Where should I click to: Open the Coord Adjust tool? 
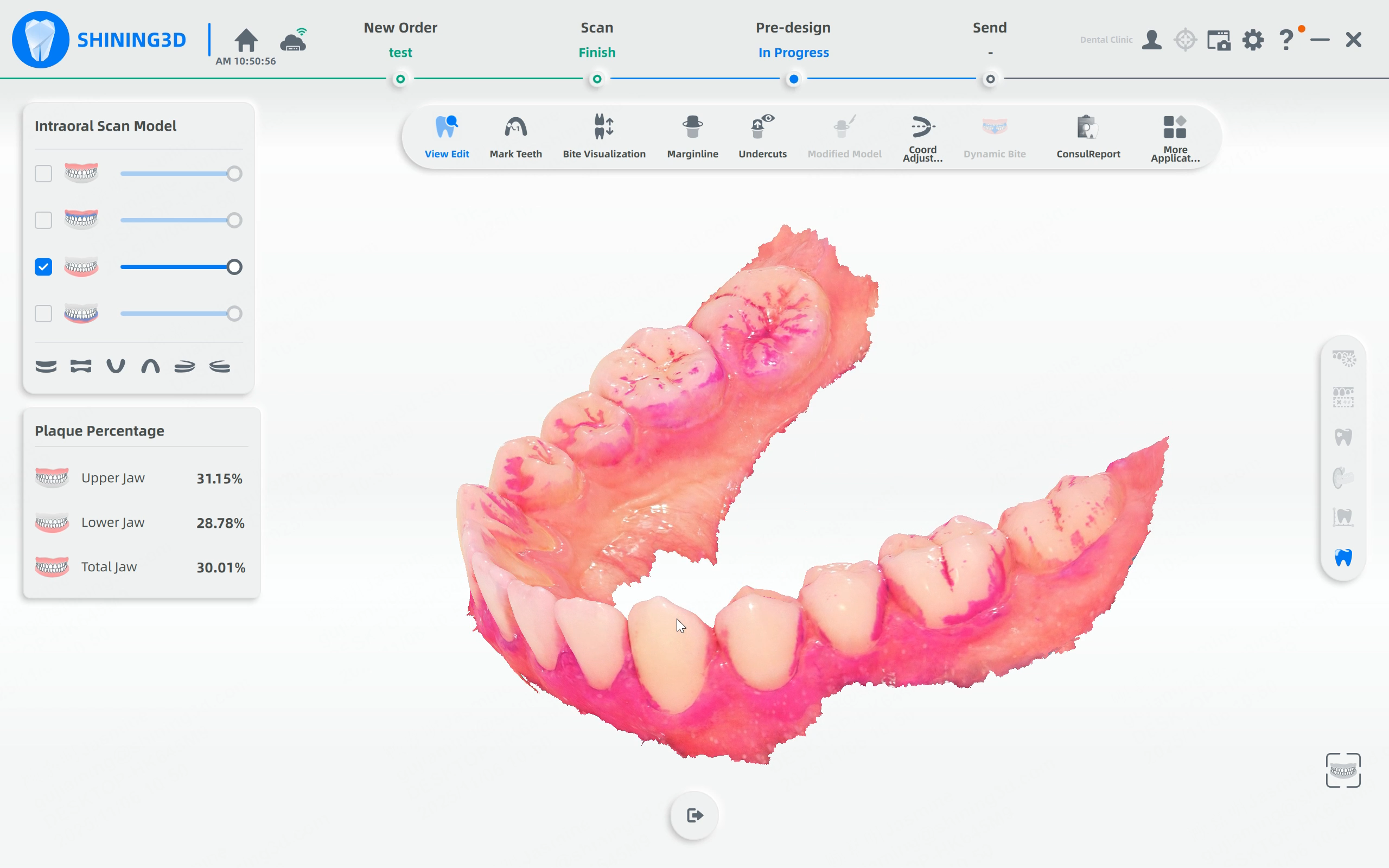(x=922, y=137)
